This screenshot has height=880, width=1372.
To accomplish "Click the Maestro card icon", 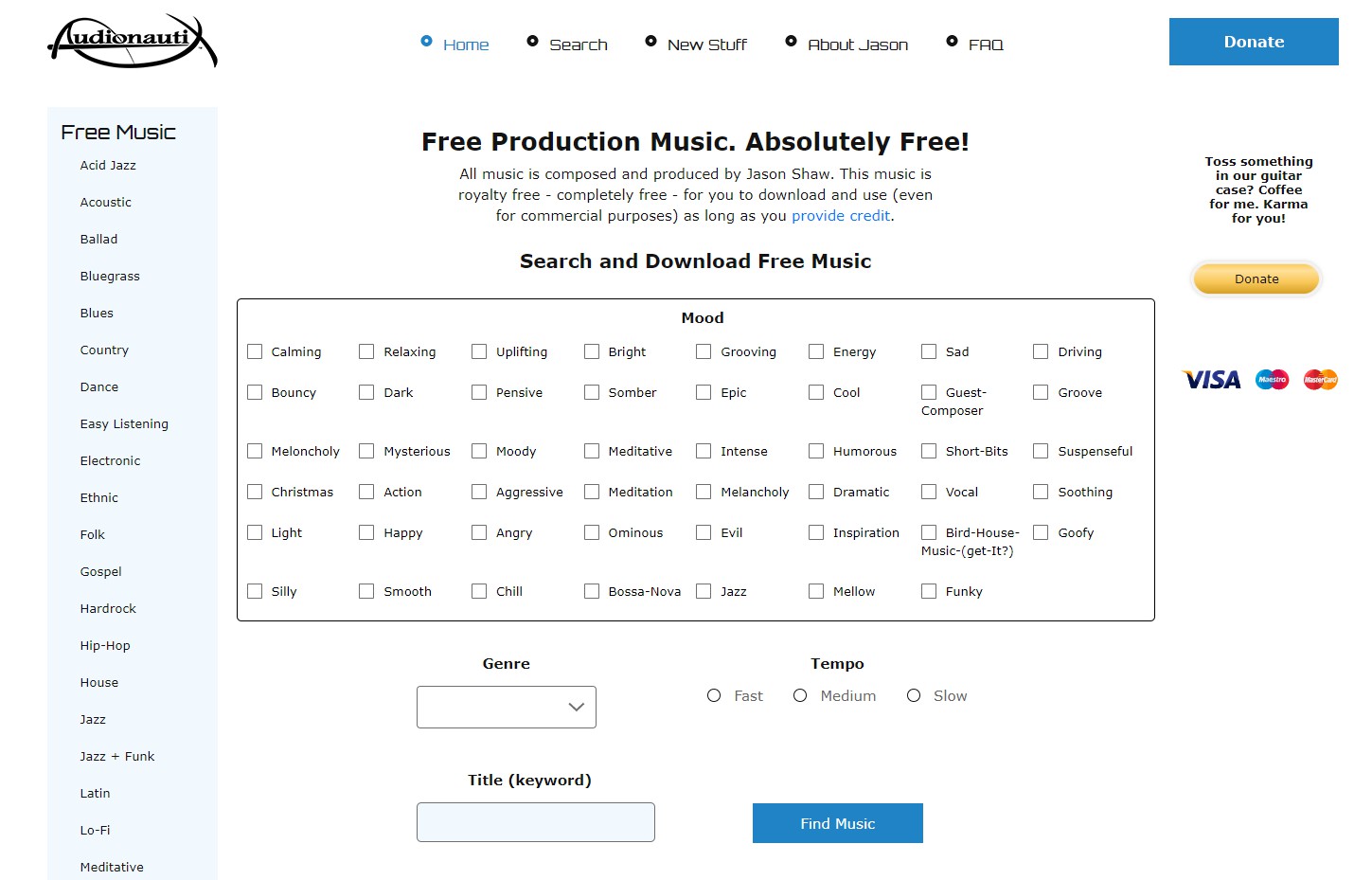I will [1272, 380].
